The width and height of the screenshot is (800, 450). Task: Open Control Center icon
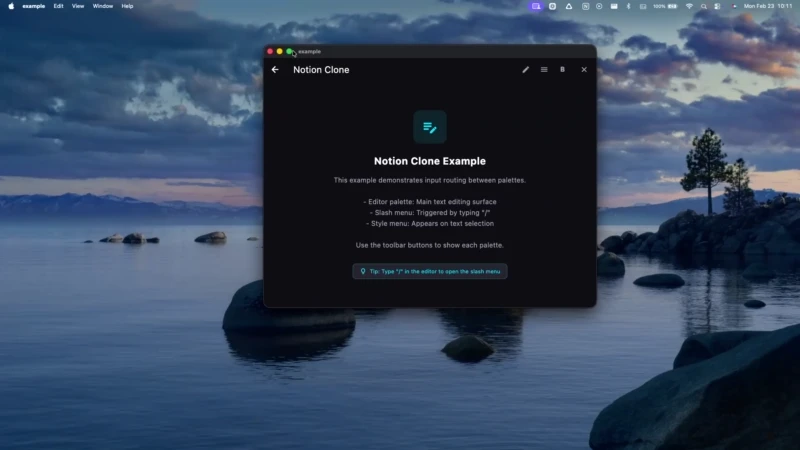pos(717,6)
